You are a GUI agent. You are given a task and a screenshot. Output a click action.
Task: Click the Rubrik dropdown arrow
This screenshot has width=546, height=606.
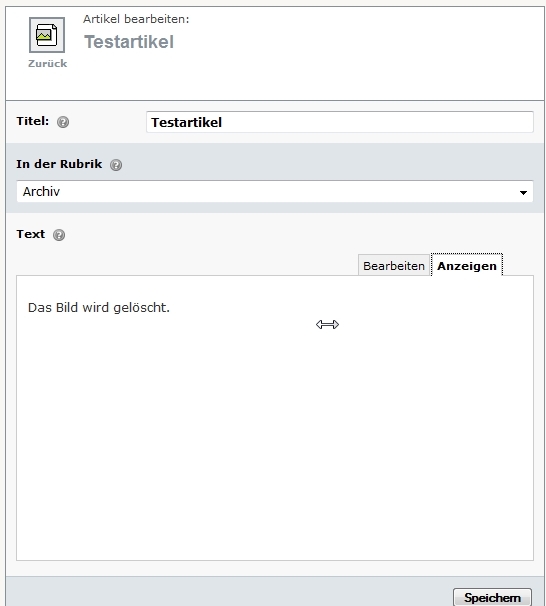tap(523, 192)
